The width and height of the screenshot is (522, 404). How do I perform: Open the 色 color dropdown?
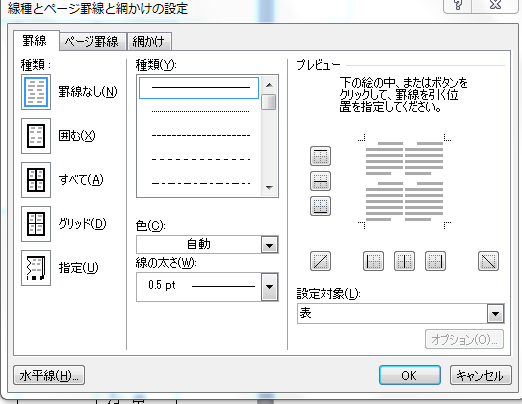[207, 245]
